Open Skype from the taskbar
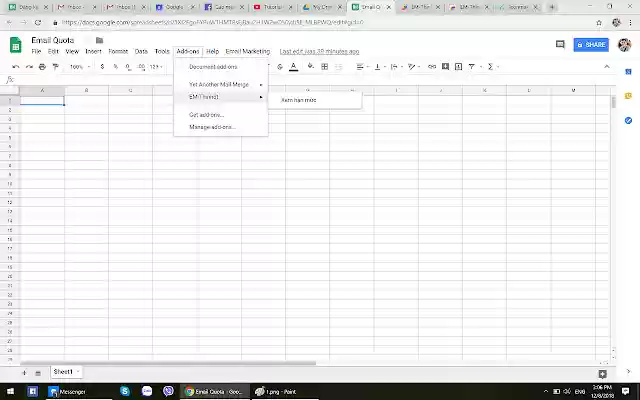The width and height of the screenshot is (640, 400). 125,391
